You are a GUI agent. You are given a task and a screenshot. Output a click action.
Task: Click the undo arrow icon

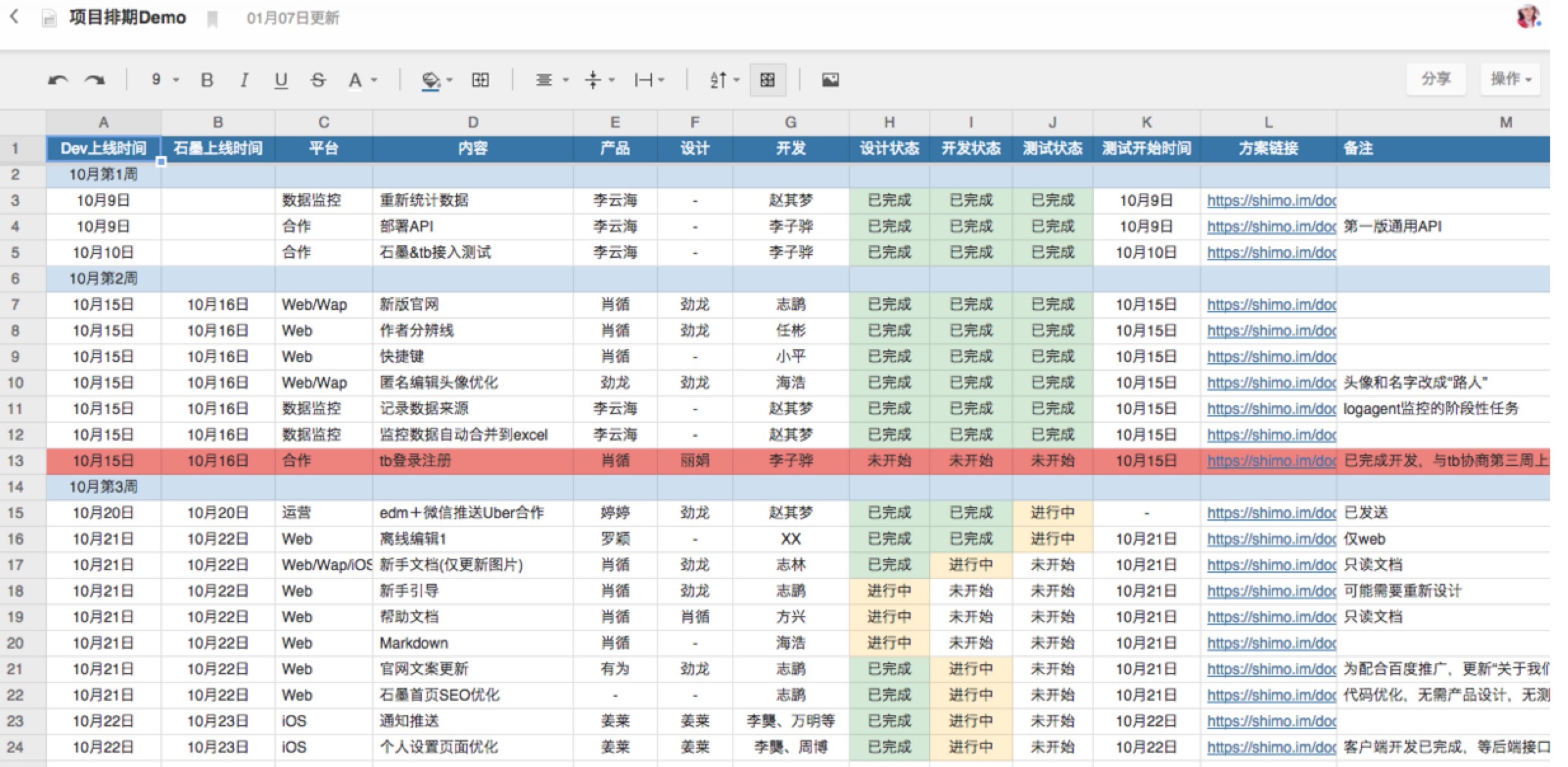58,80
